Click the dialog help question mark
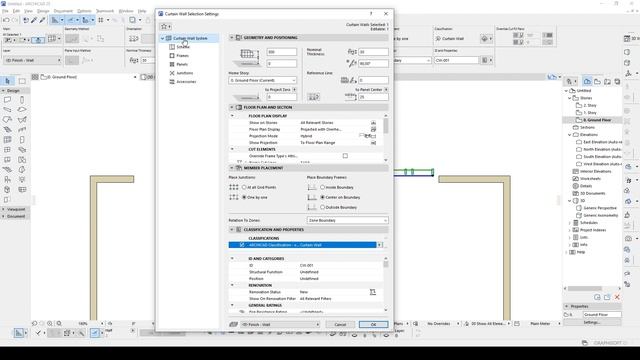This screenshot has width=640, height=360. click(x=371, y=14)
